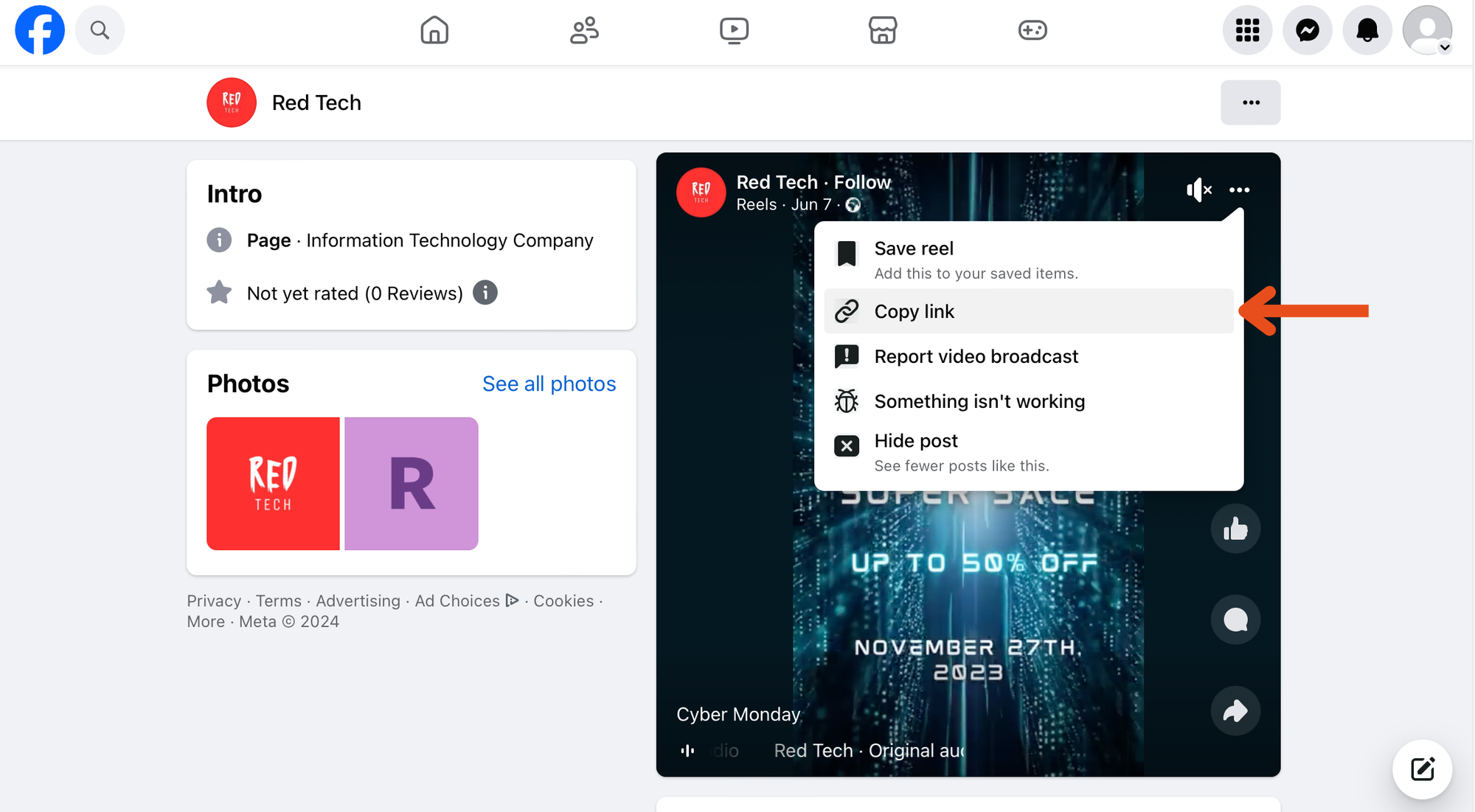Image resolution: width=1475 pixels, height=812 pixels.
Task: Open the Red Tech page three-dot menu
Action: point(1250,103)
